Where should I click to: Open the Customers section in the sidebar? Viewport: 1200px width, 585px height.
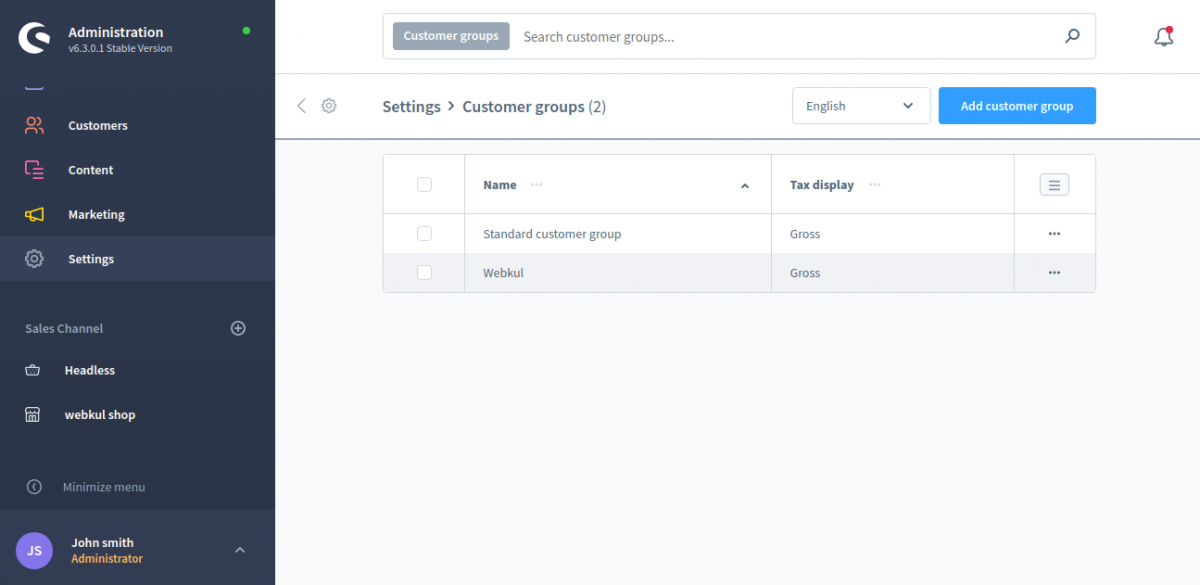pos(97,125)
